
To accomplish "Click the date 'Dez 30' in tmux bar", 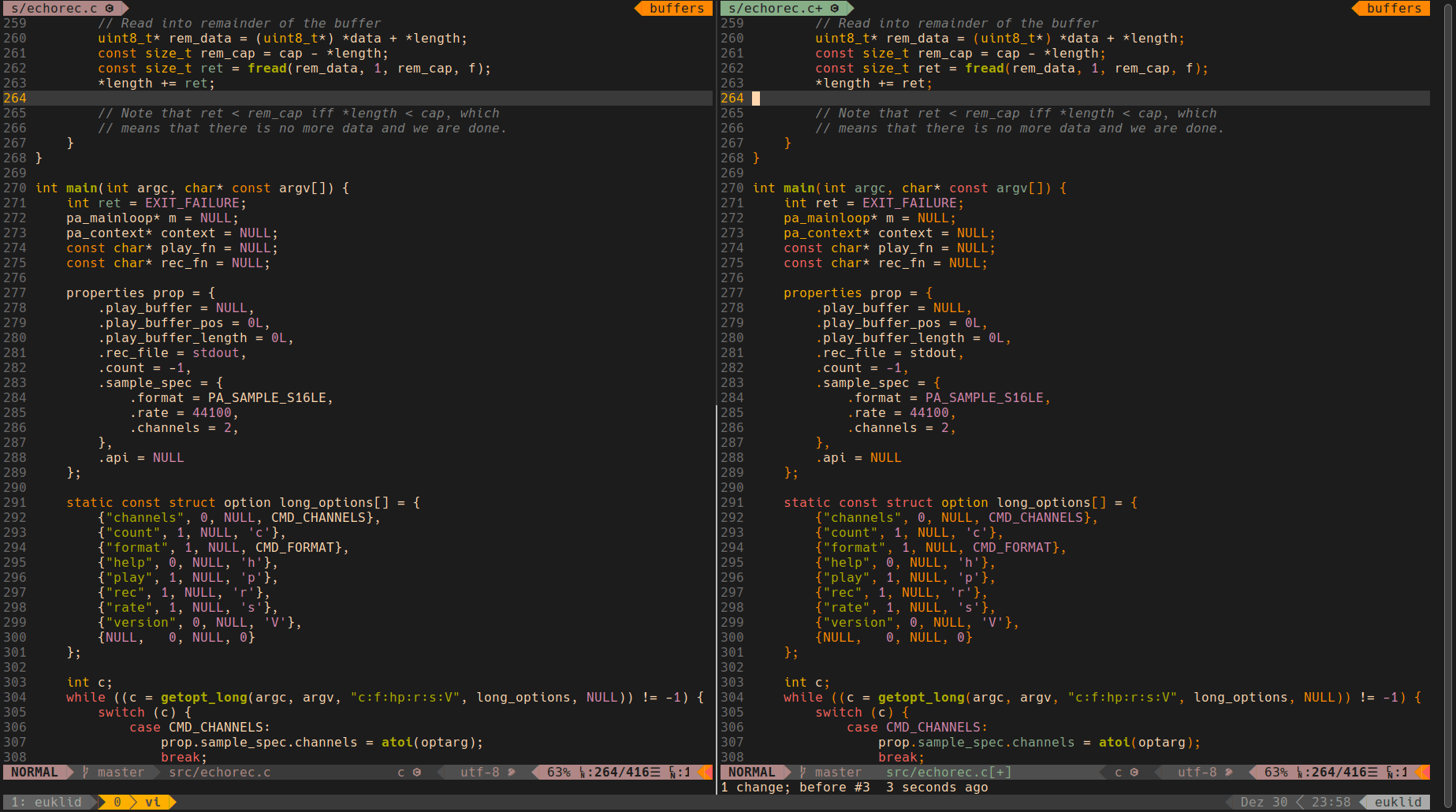I will coord(1264,803).
